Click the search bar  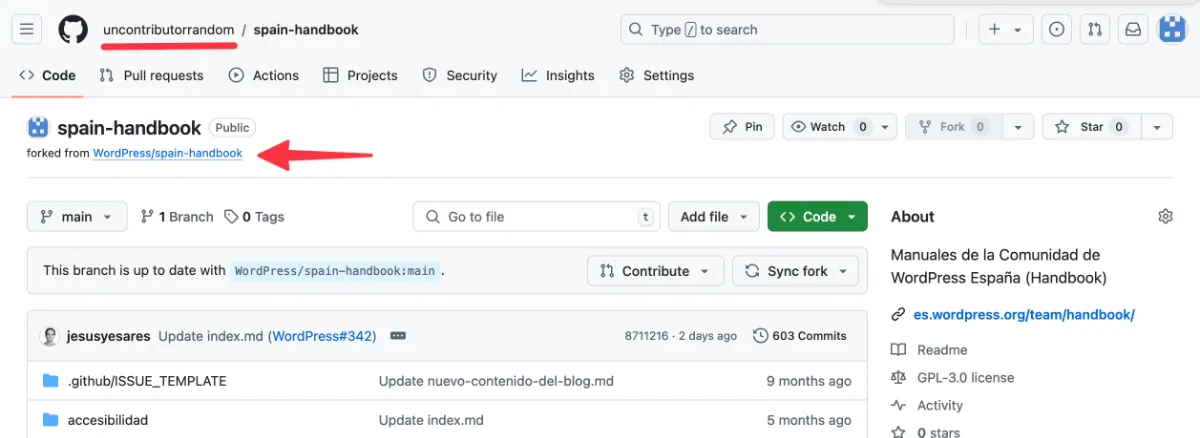tap(787, 30)
